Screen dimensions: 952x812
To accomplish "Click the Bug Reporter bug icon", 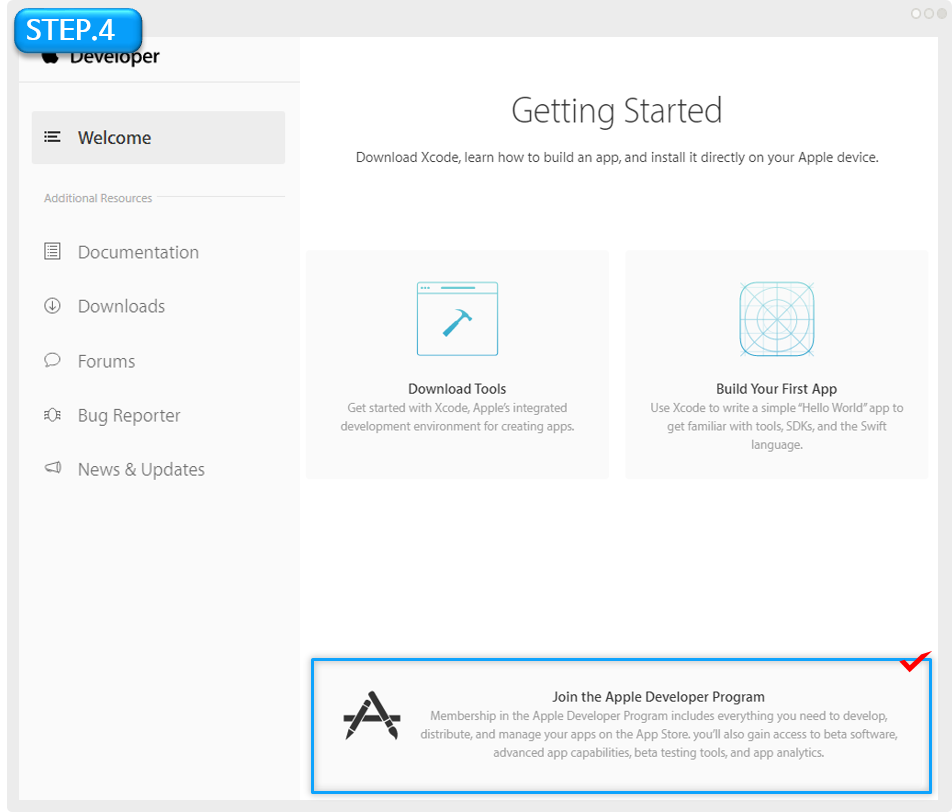I will pyautogui.click(x=53, y=415).
